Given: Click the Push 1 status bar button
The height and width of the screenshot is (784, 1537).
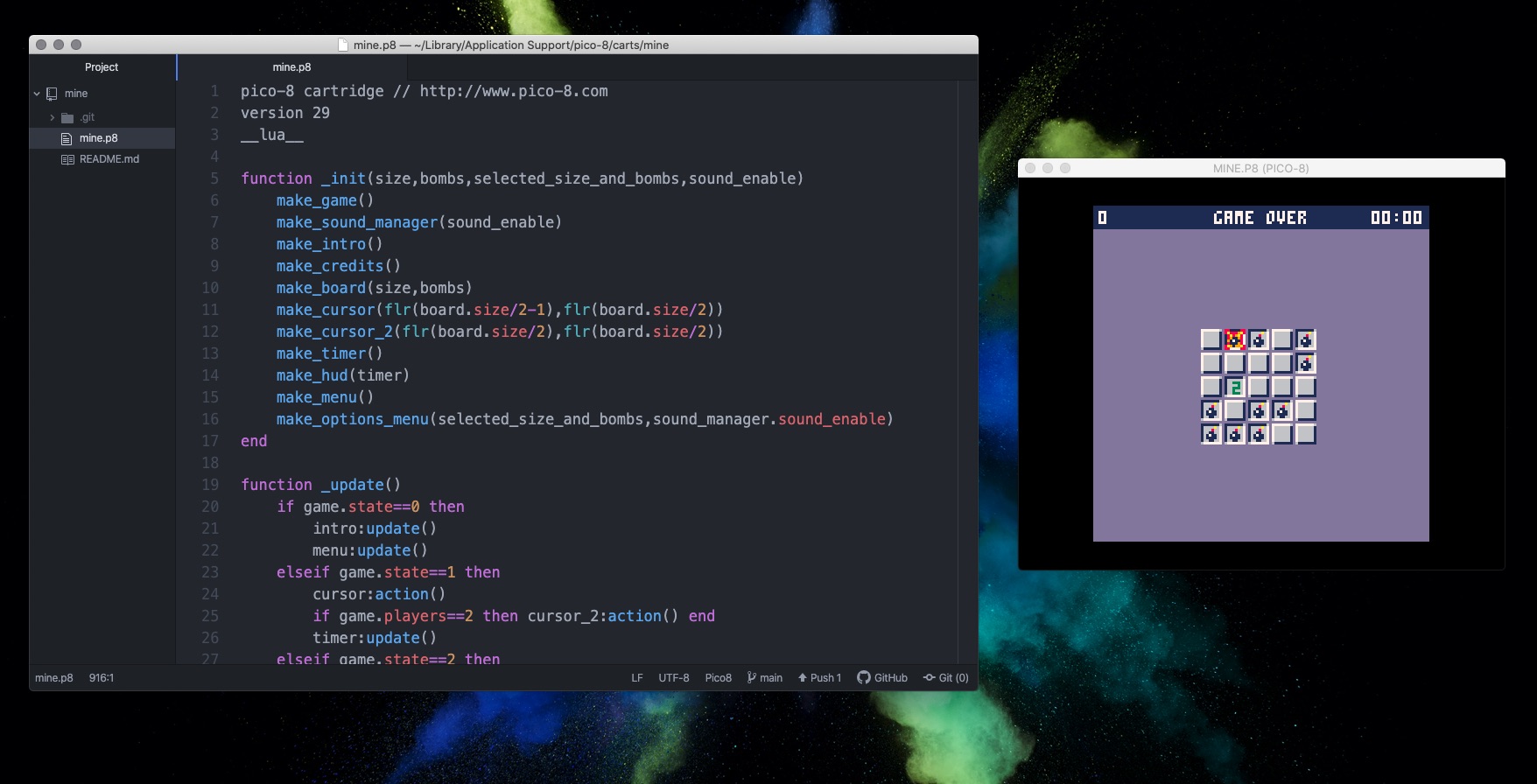Looking at the screenshot, I should tap(819, 677).
